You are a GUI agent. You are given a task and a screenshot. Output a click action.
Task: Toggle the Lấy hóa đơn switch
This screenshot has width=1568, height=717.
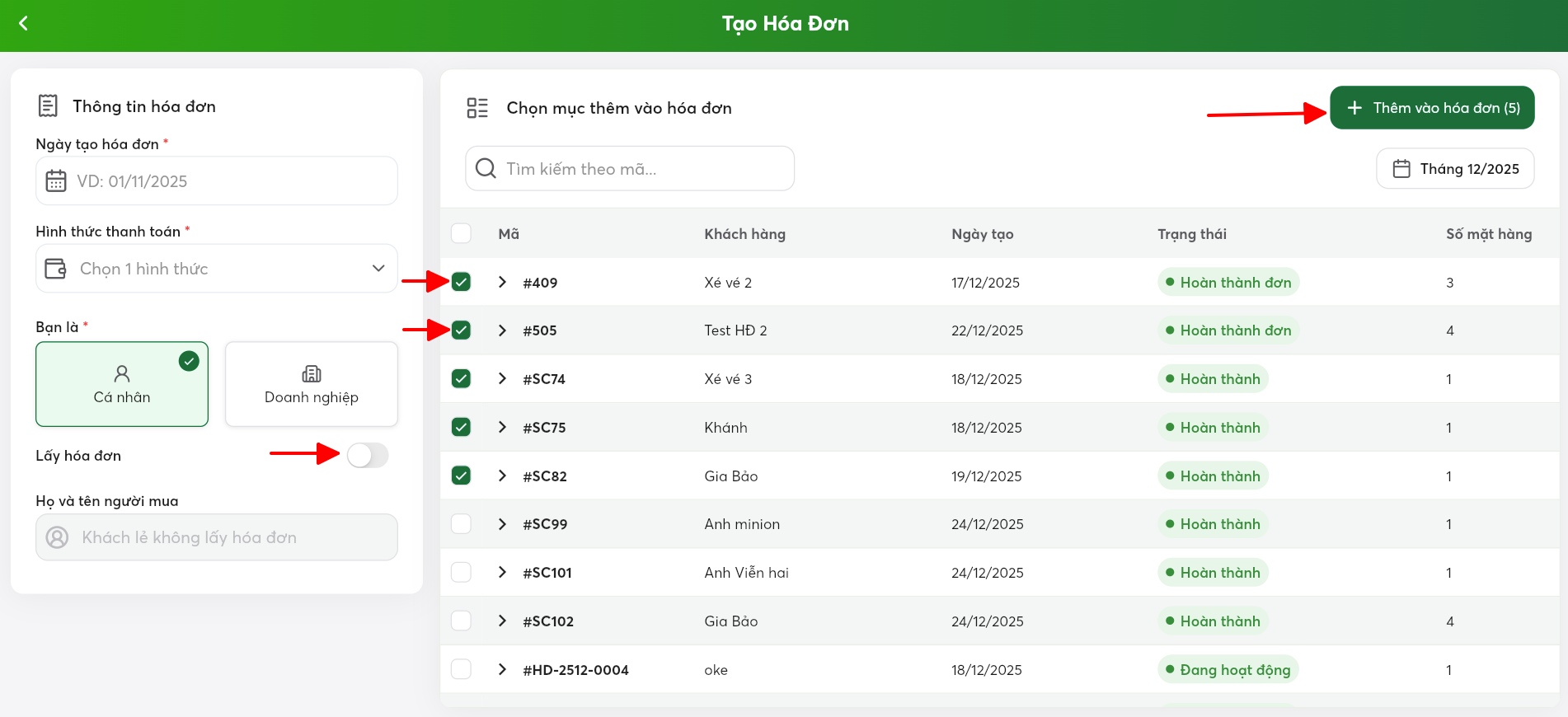[368, 455]
